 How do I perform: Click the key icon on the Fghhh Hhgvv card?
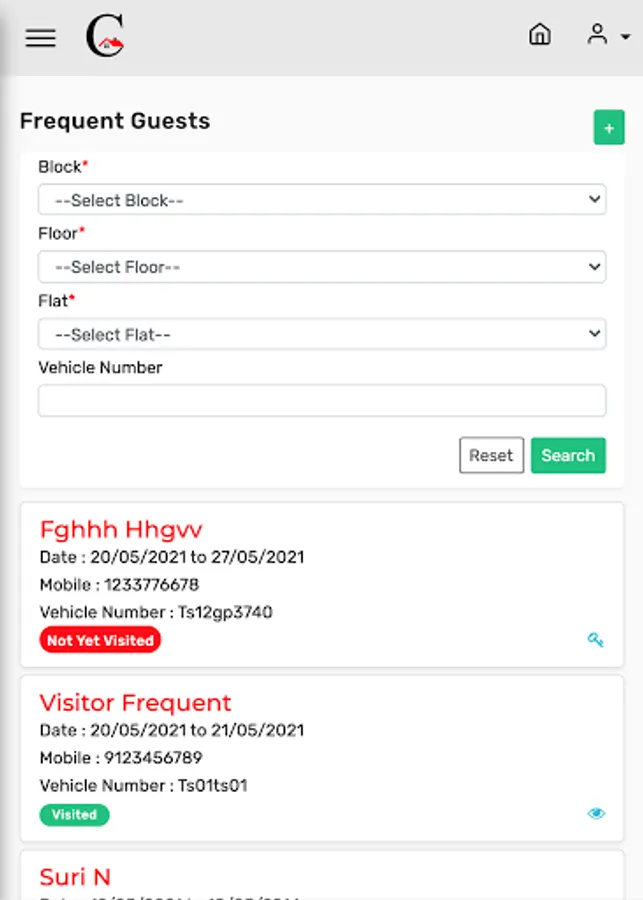click(596, 640)
